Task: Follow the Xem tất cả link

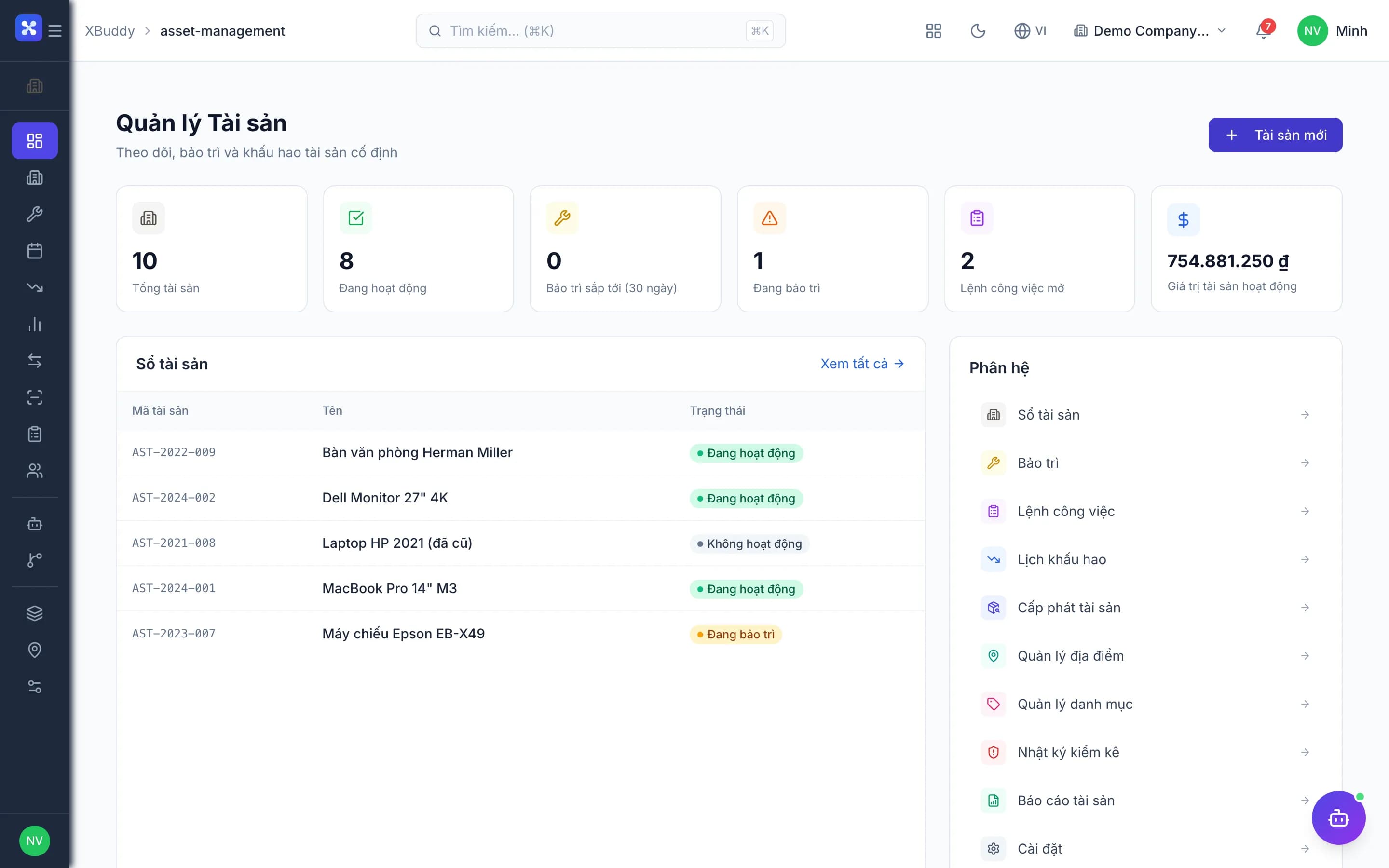Action: pyautogui.click(x=862, y=364)
